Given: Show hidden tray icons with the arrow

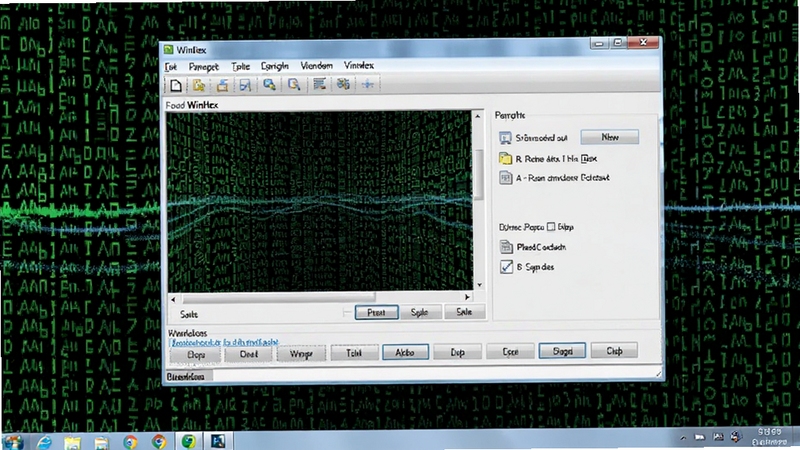Looking at the screenshot, I should click(x=683, y=438).
